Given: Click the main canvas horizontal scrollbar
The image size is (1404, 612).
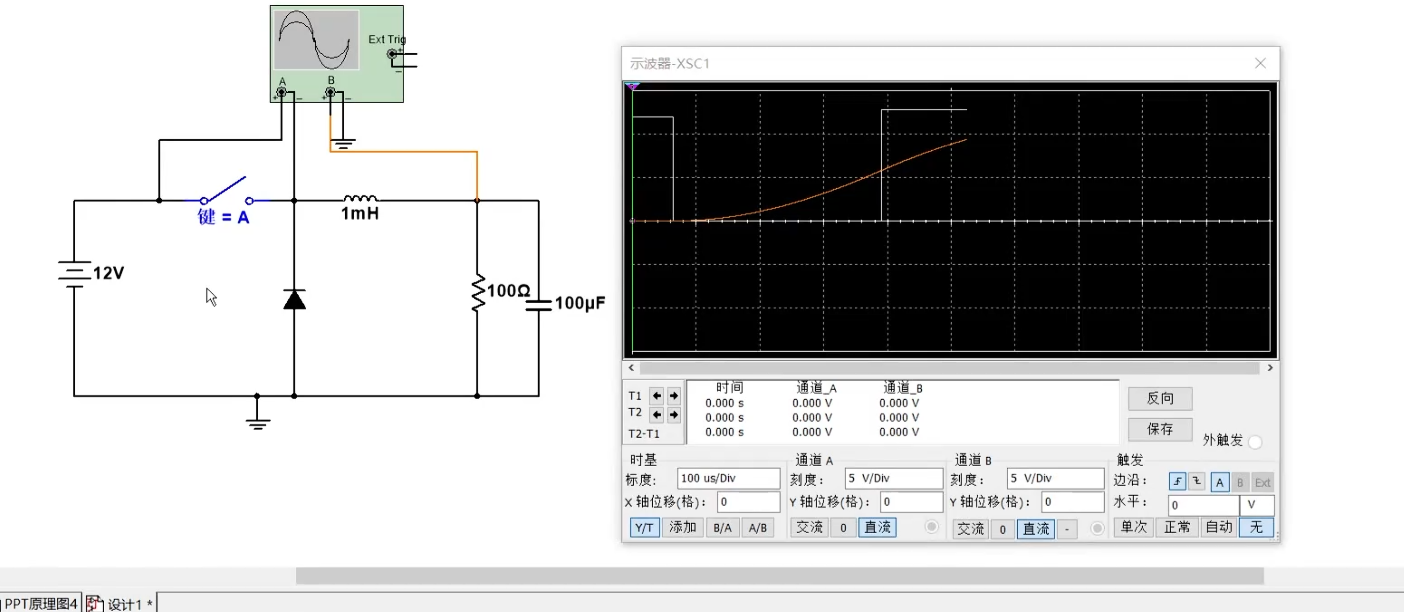Looking at the screenshot, I should point(779,576).
